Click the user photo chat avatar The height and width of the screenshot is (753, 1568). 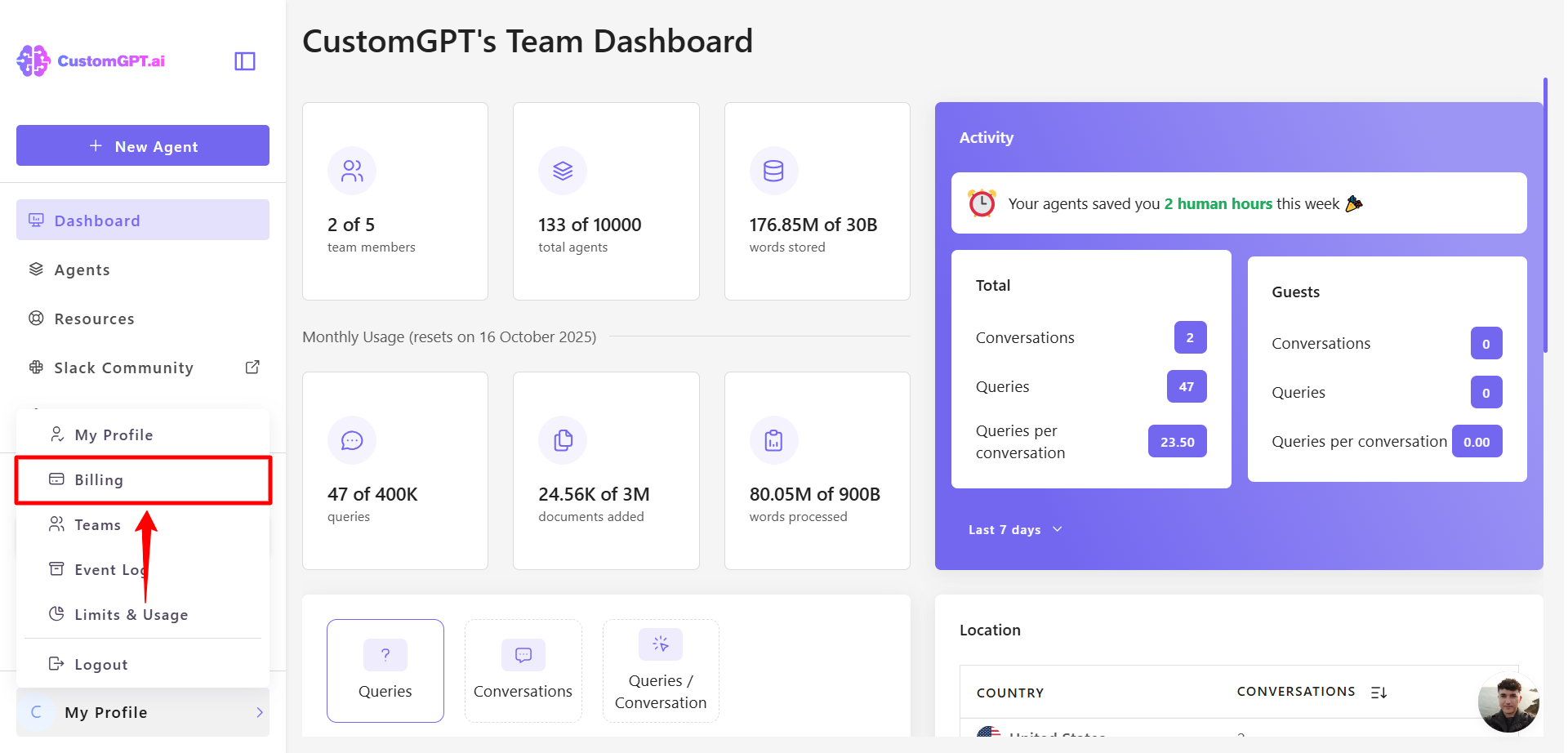click(1508, 702)
